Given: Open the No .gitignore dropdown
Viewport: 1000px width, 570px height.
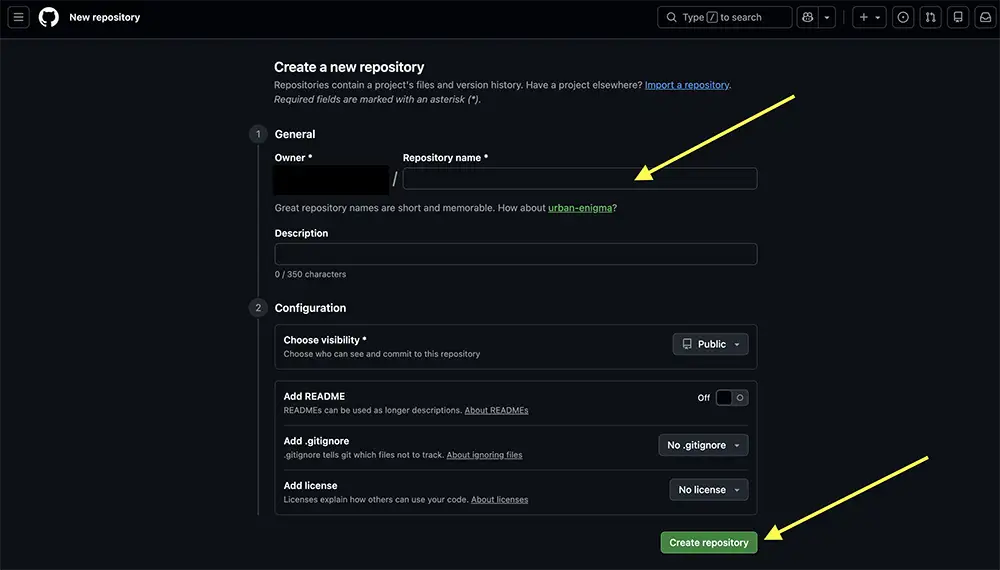Looking at the screenshot, I should tap(703, 445).
